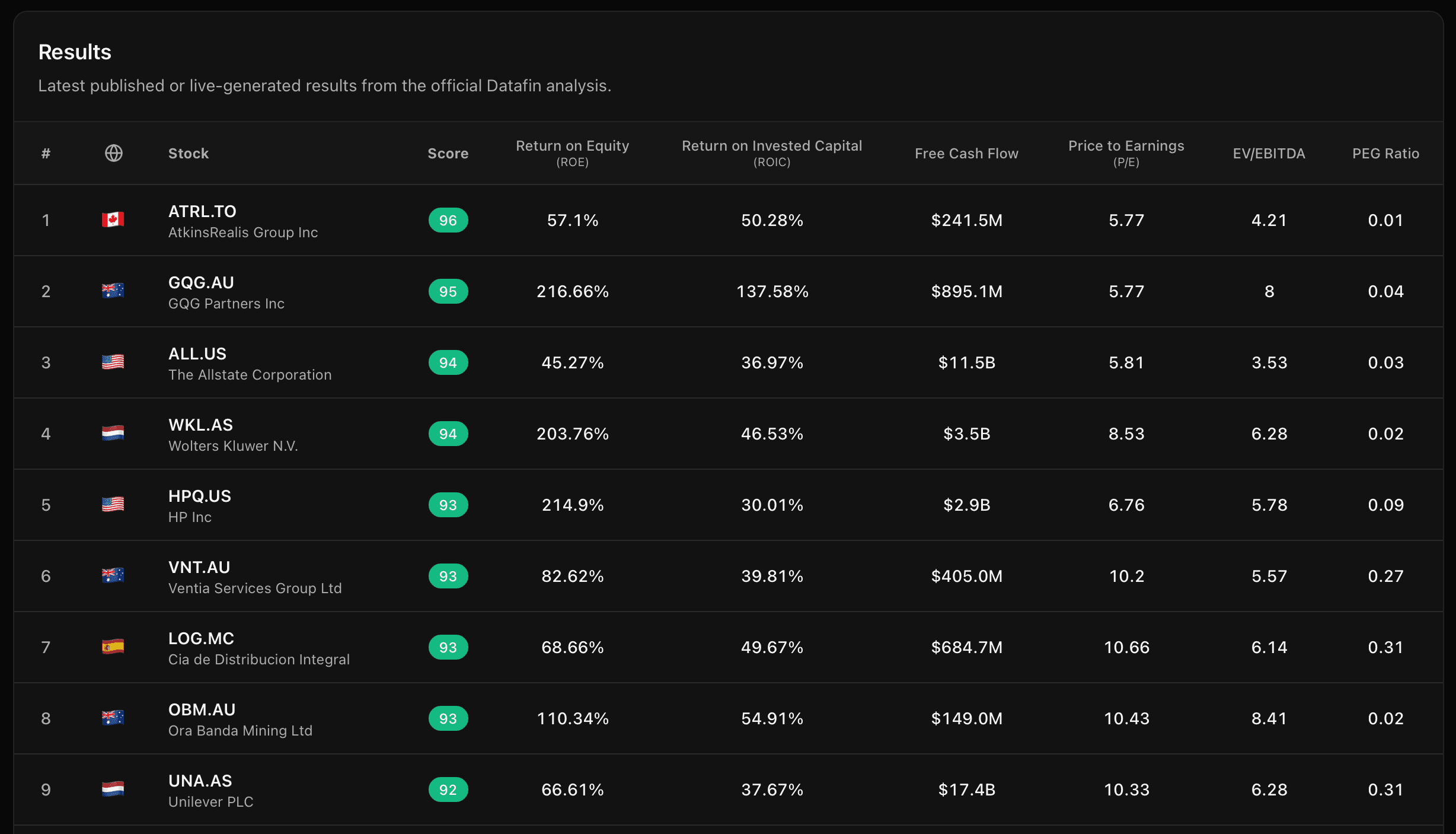Screen dimensions: 1456x834
Task: Click the US flag beside HPQ.US
Action: pyautogui.click(x=113, y=504)
